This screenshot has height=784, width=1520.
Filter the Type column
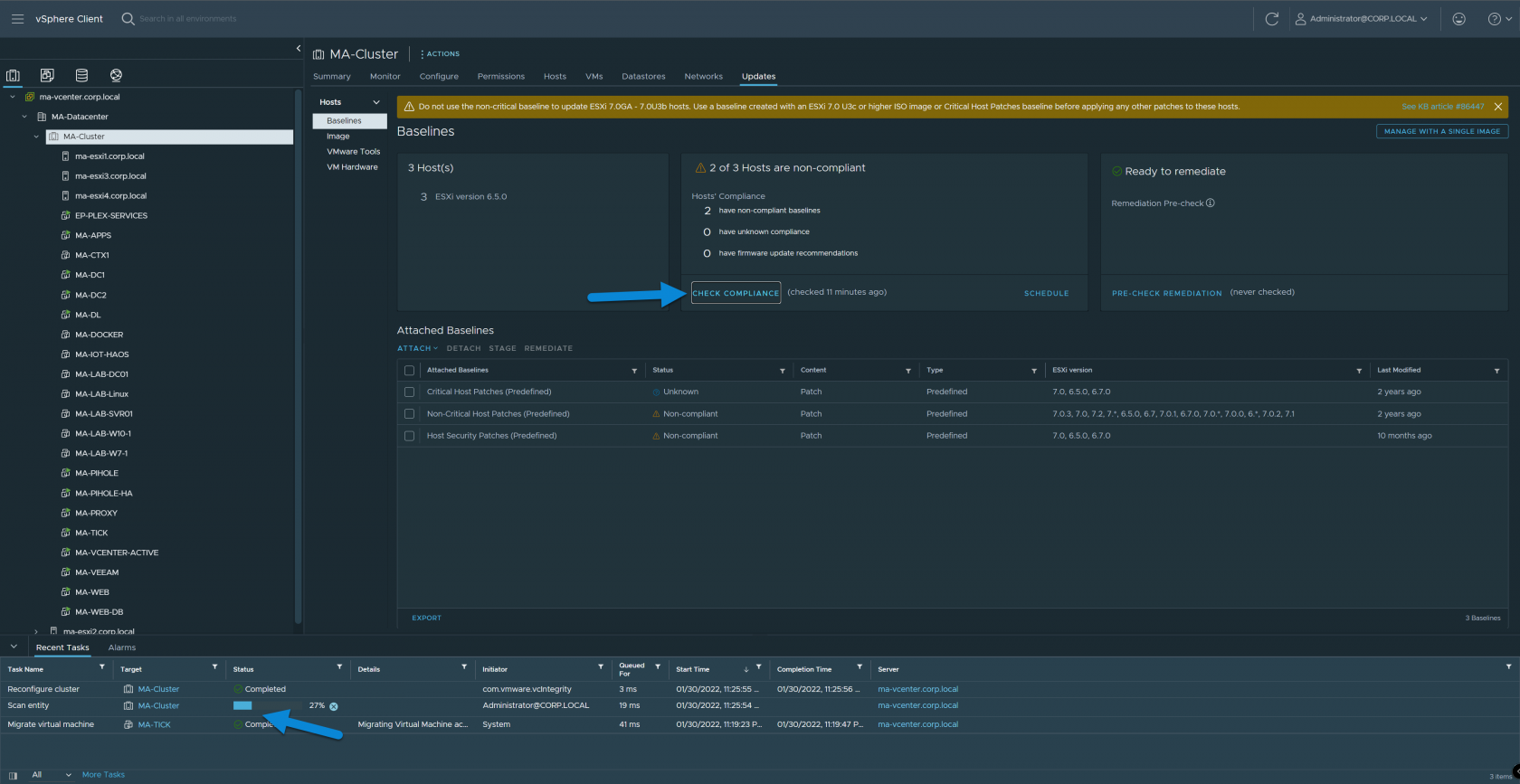coord(1034,371)
